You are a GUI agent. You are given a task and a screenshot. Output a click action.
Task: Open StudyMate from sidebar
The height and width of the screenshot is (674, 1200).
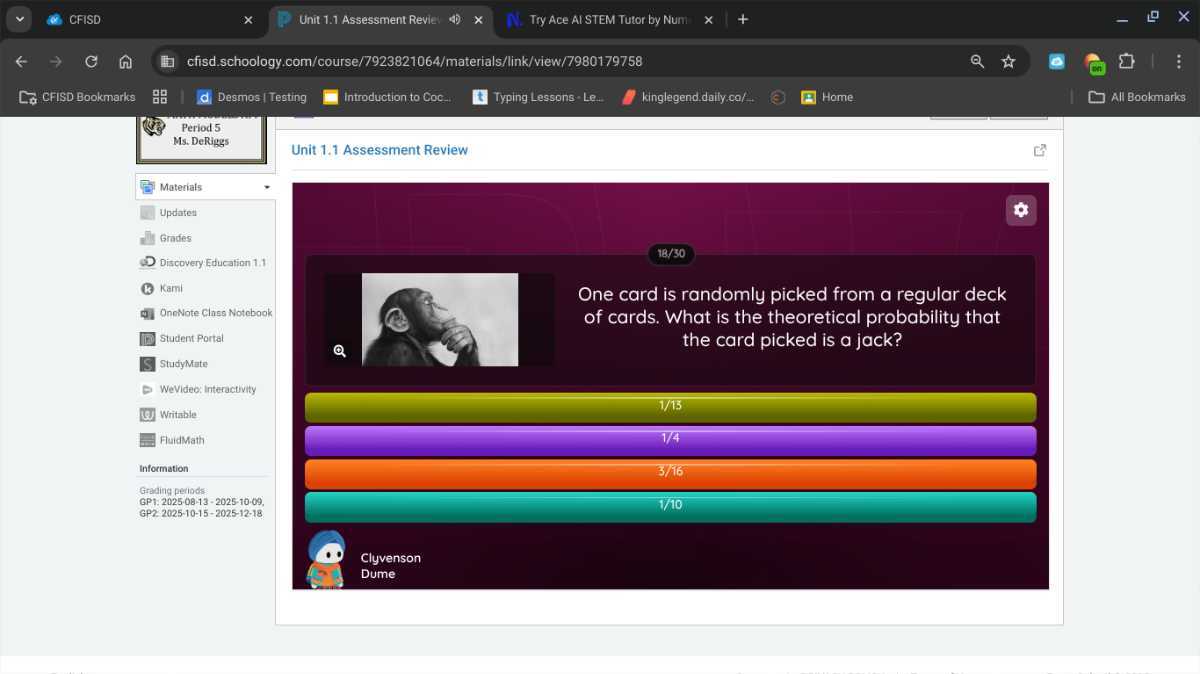pyautogui.click(x=183, y=364)
